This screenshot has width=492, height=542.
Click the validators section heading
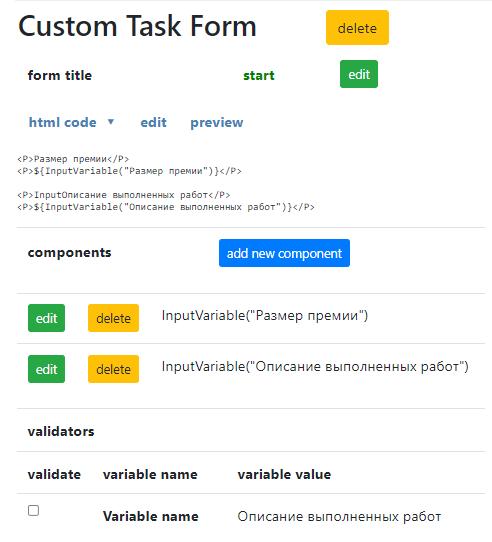pos(61,431)
